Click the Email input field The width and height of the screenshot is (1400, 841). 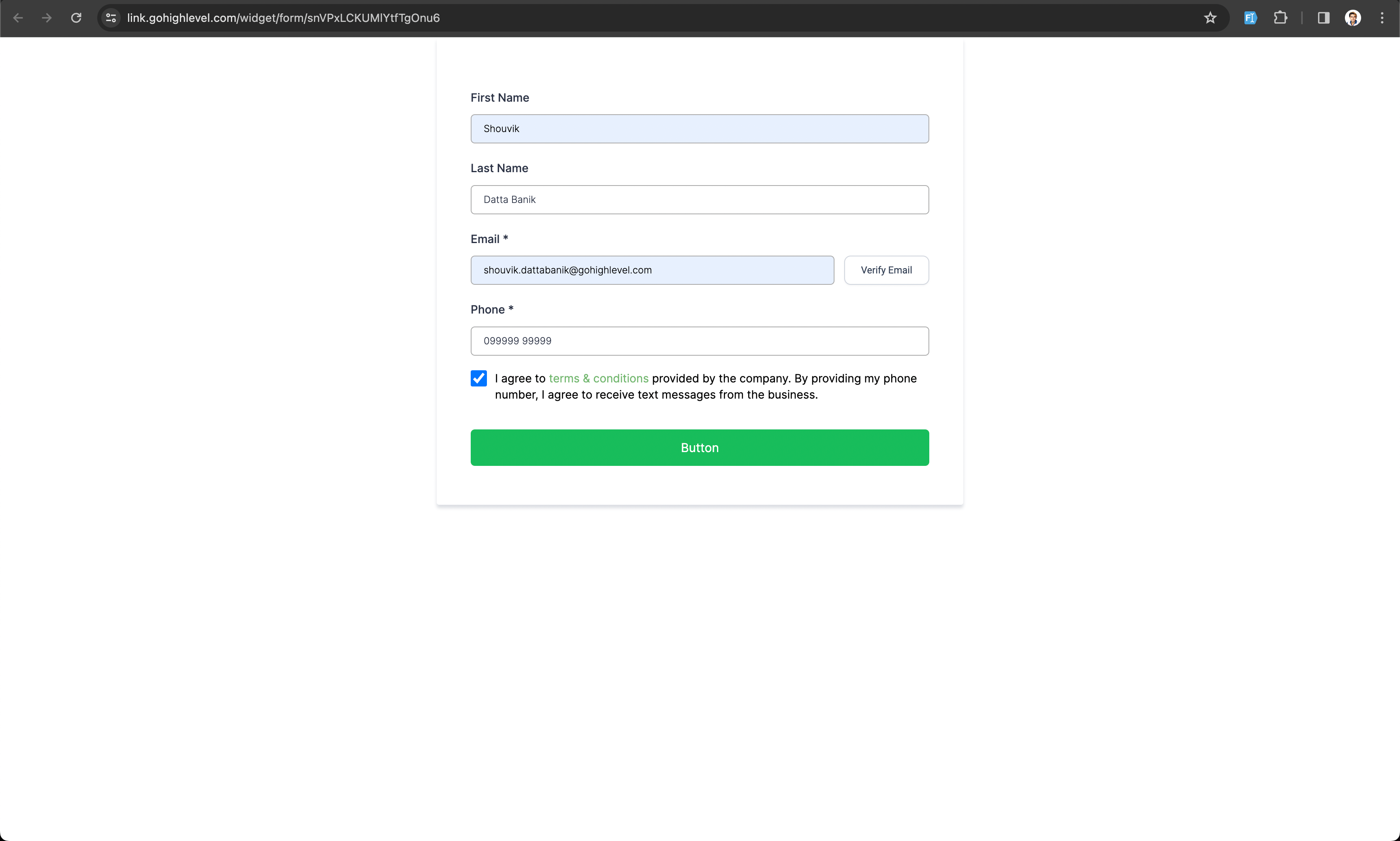click(x=651, y=270)
